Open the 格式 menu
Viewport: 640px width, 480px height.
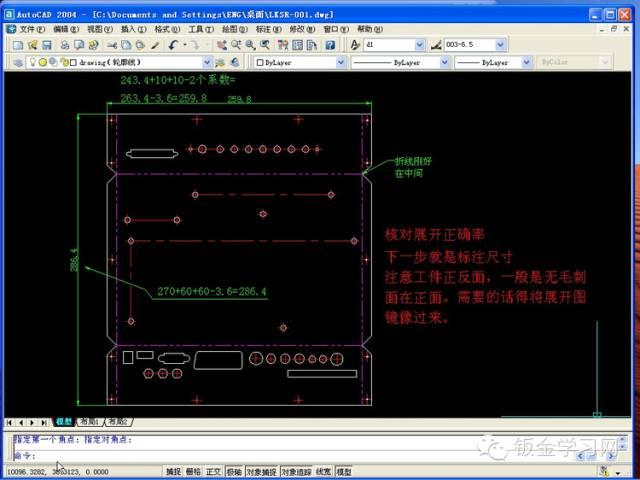(167, 29)
